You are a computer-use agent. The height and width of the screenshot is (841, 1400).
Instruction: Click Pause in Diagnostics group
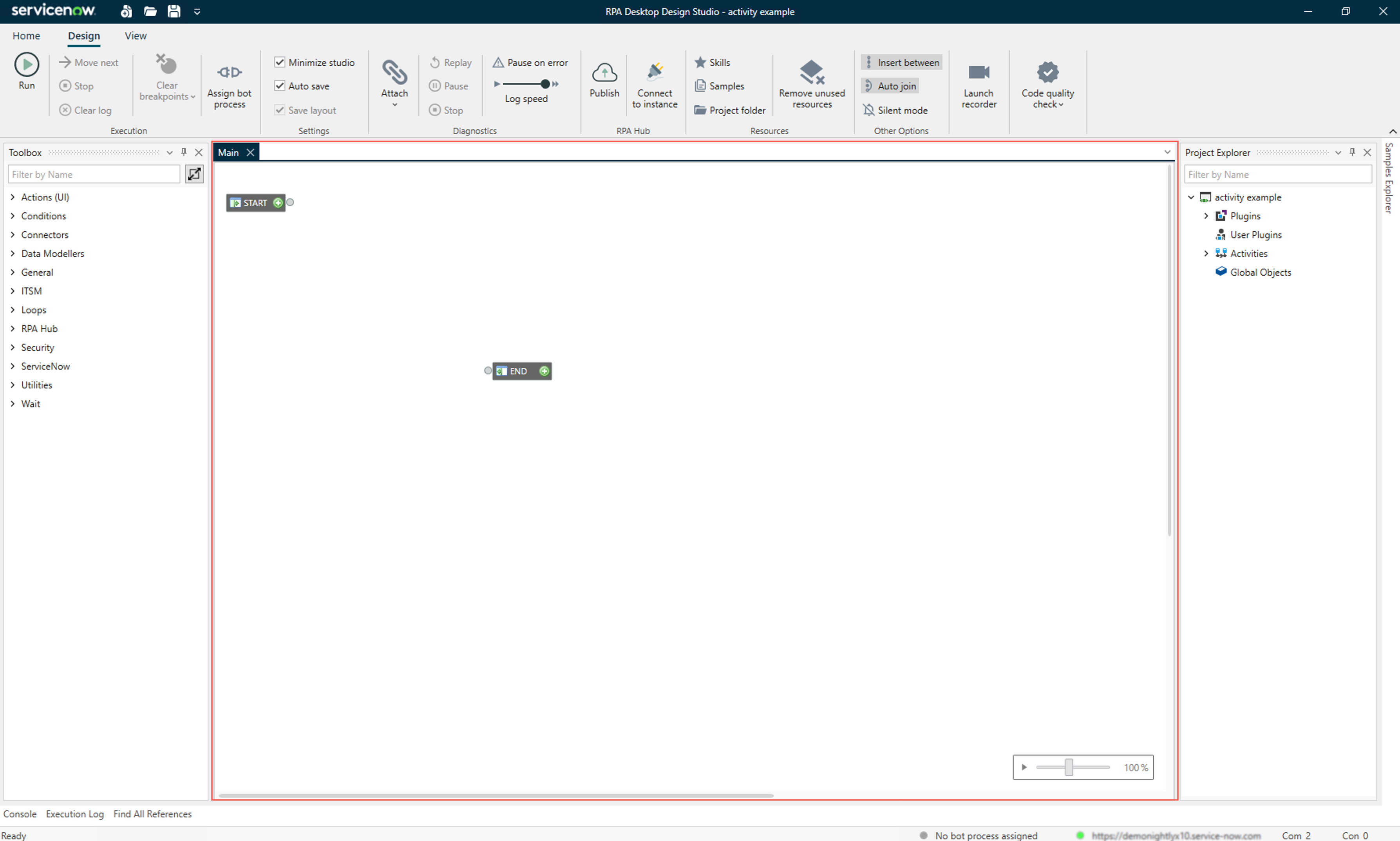(x=449, y=86)
